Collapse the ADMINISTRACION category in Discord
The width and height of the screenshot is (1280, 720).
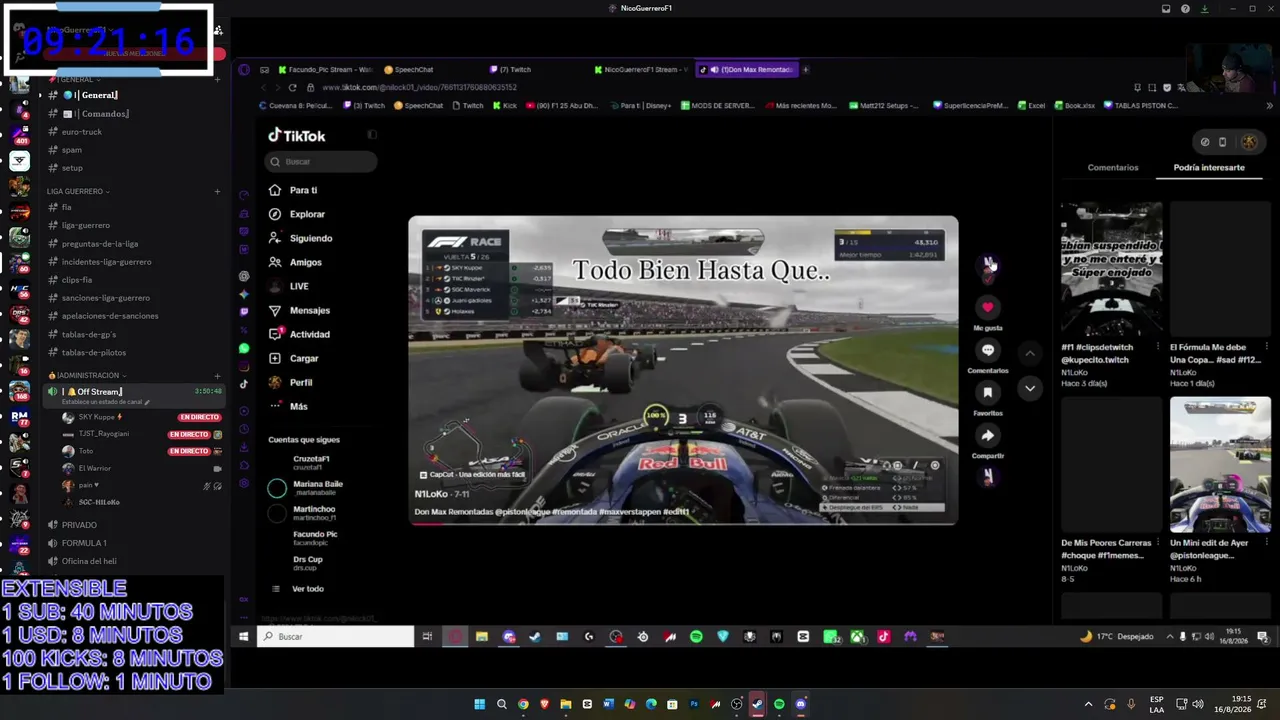pos(87,375)
